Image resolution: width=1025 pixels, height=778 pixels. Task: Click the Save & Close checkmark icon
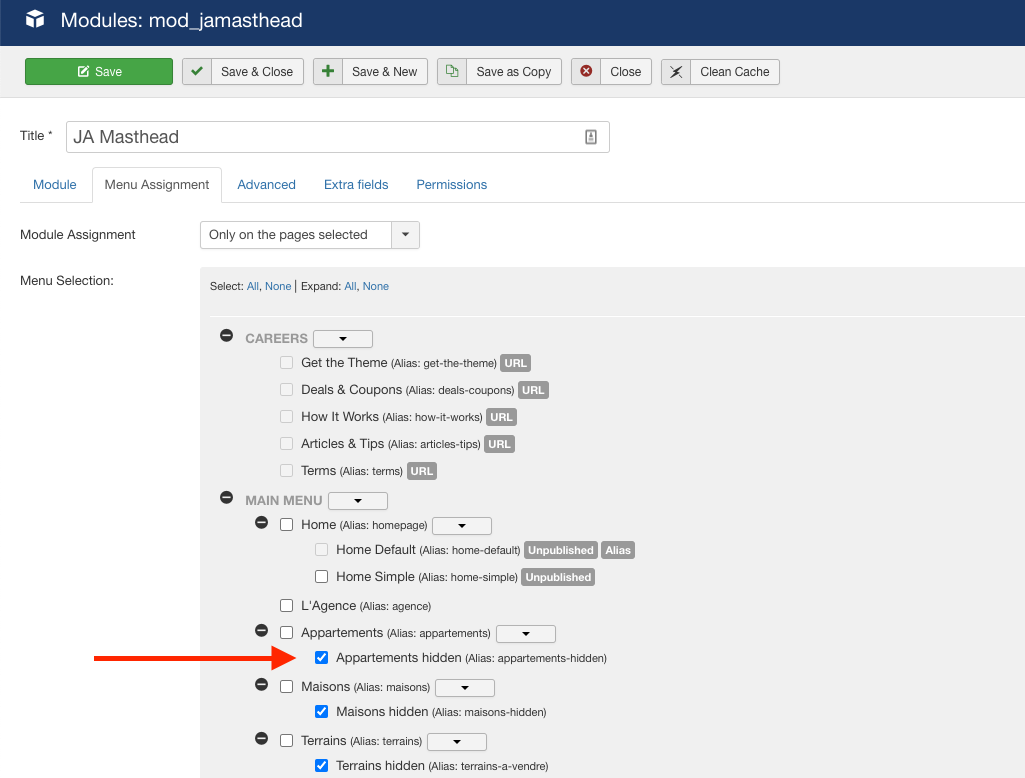197,72
